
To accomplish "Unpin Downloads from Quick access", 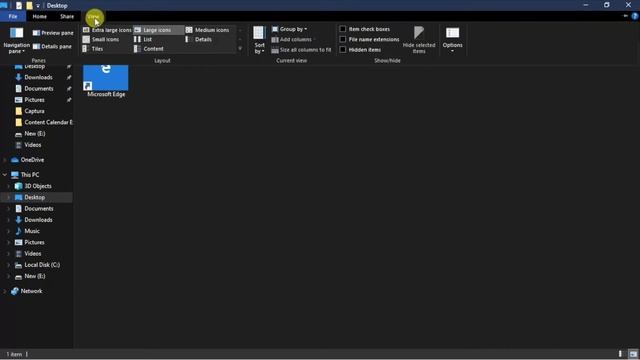I will 69,77.
